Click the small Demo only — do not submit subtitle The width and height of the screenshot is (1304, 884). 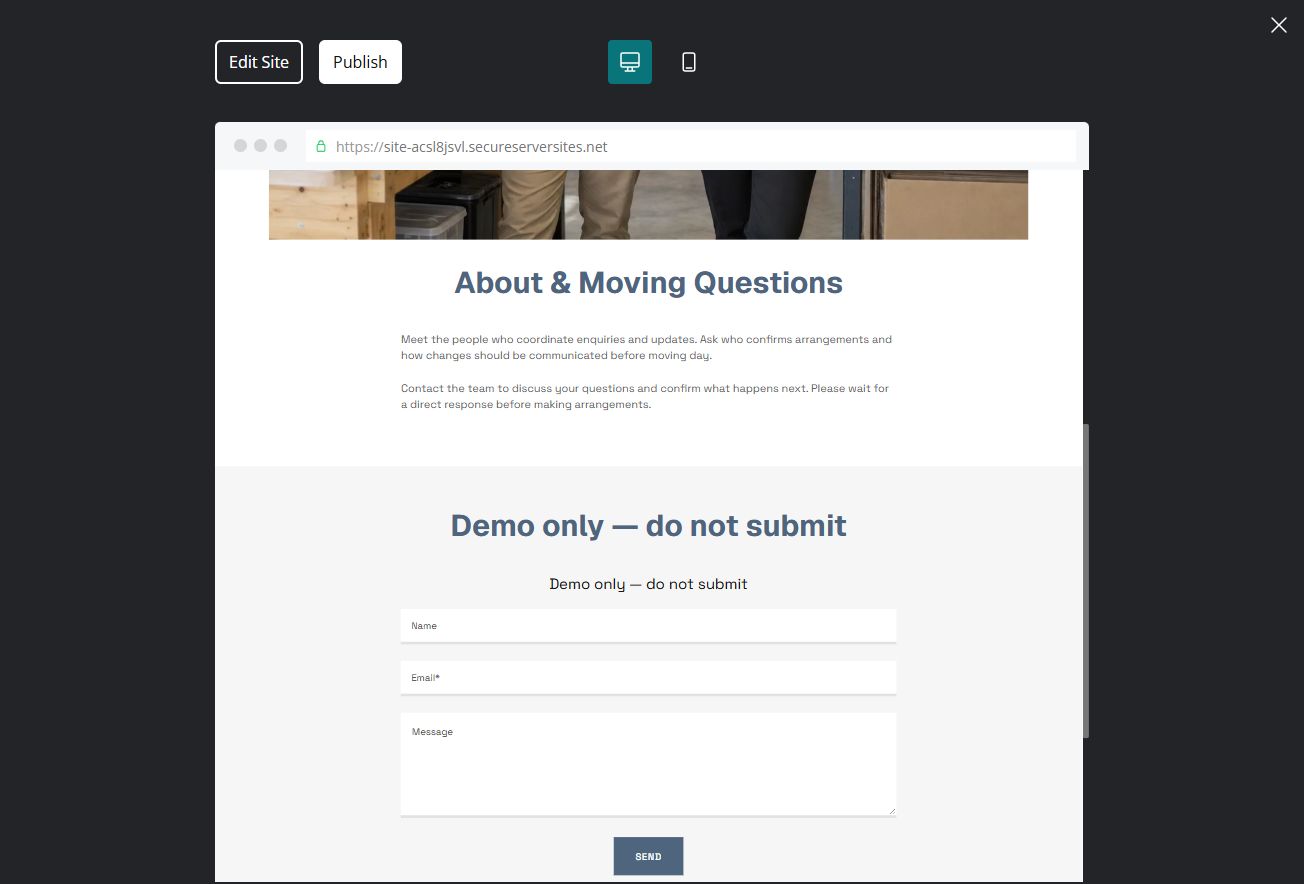[648, 584]
